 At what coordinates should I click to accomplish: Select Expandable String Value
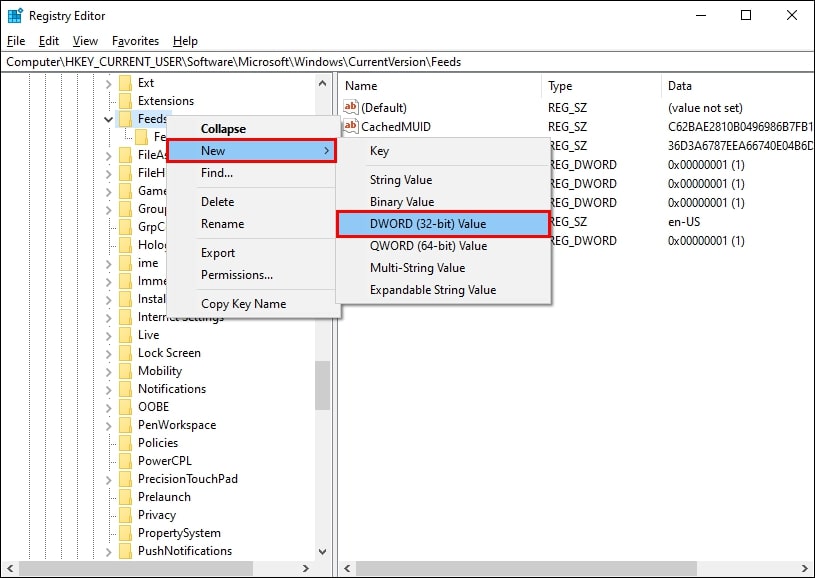click(x=443, y=290)
